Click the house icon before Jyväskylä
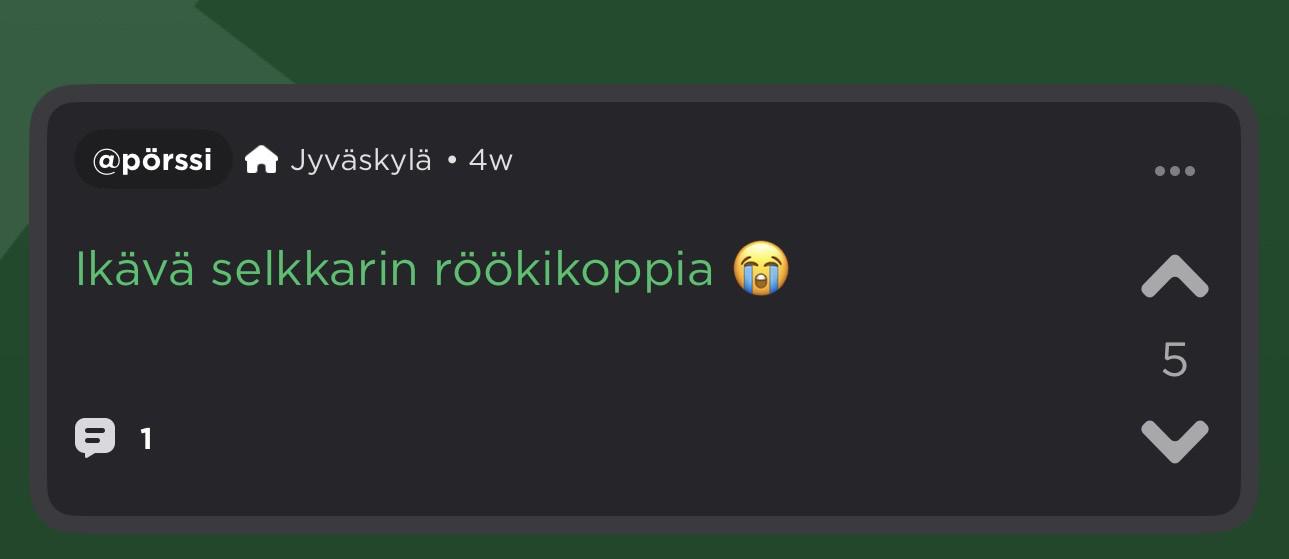Screen dimensions: 1289x559 pyautogui.click(x=261, y=159)
